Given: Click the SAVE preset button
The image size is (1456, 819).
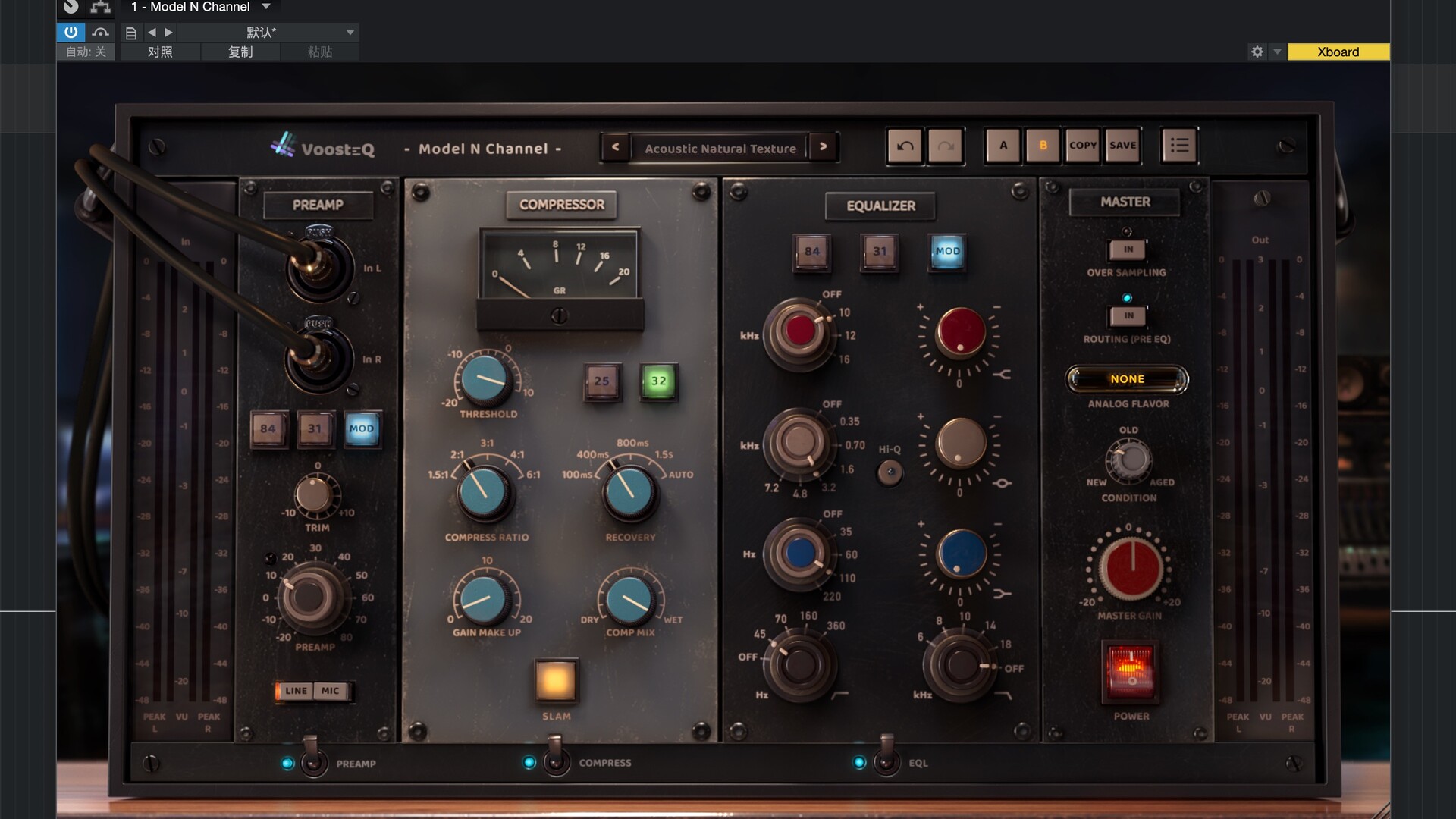Looking at the screenshot, I should click(x=1122, y=146).
